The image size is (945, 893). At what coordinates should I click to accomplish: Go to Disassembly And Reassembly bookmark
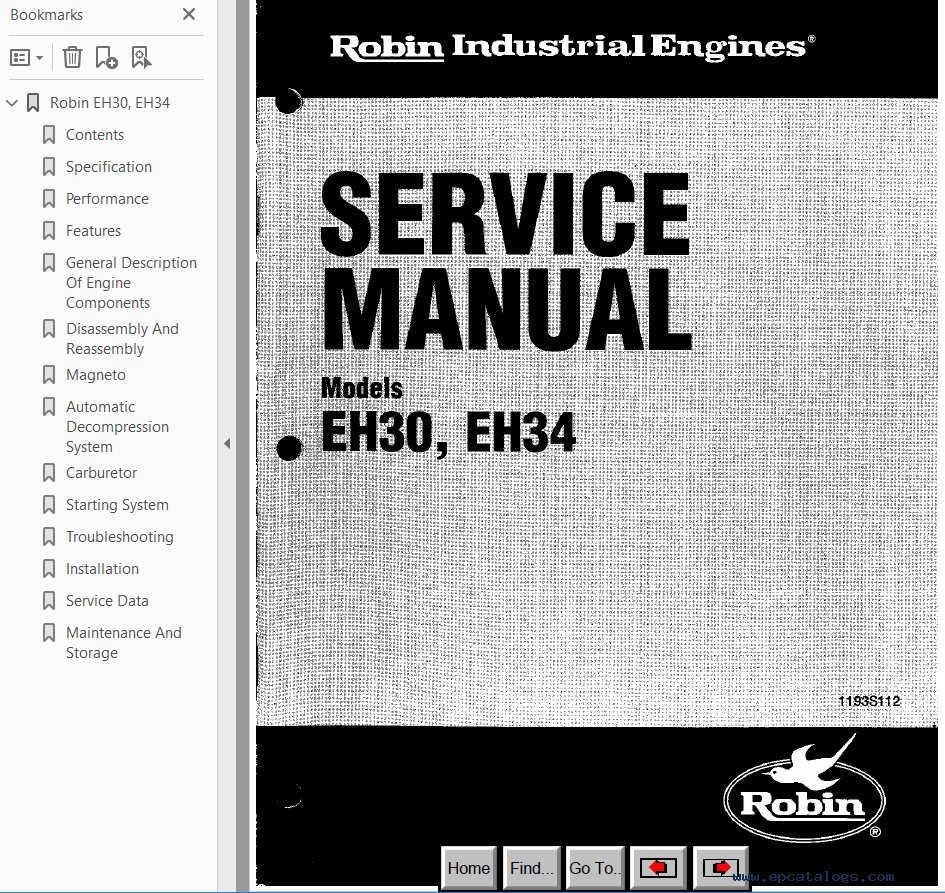point(122,339)
